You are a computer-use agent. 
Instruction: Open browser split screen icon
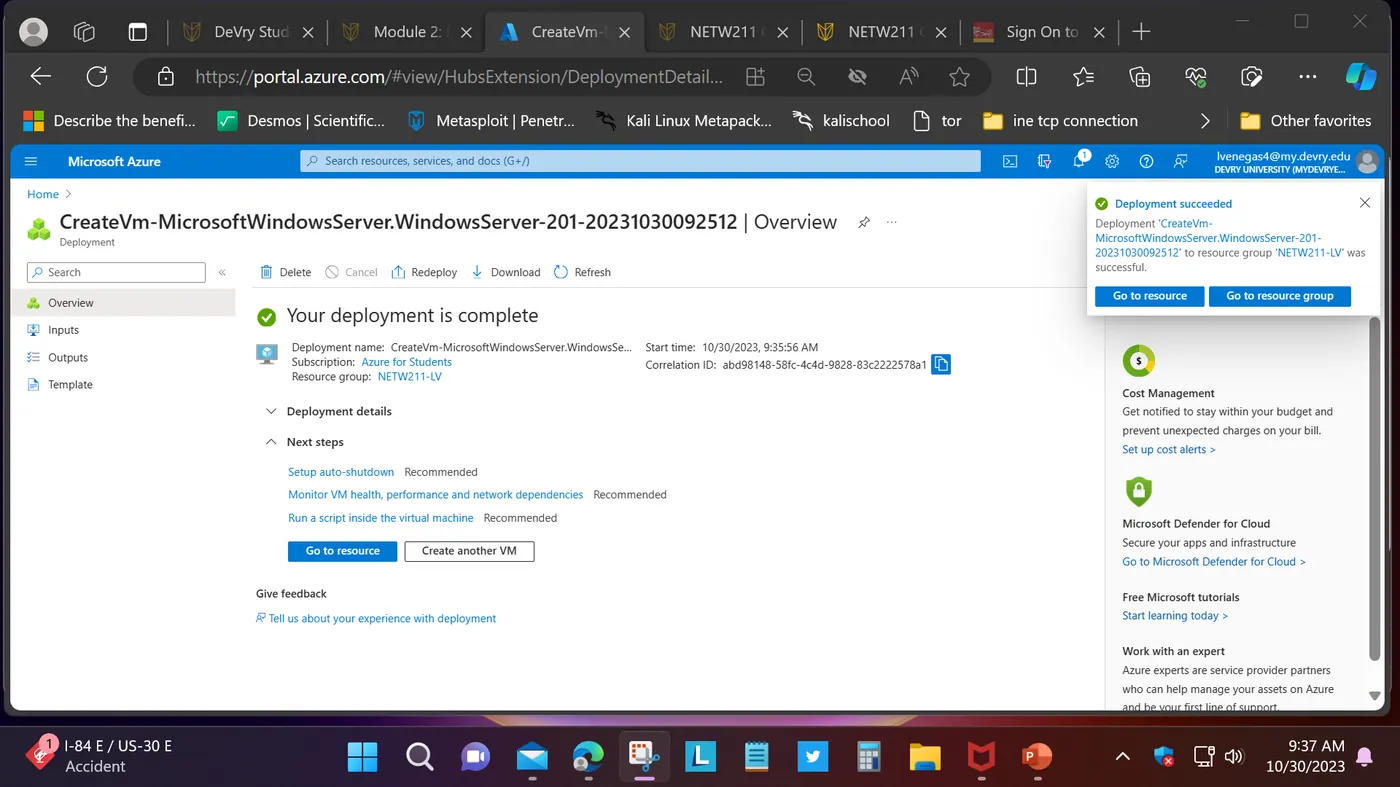pyautogui.click(x=1026, y=76)
